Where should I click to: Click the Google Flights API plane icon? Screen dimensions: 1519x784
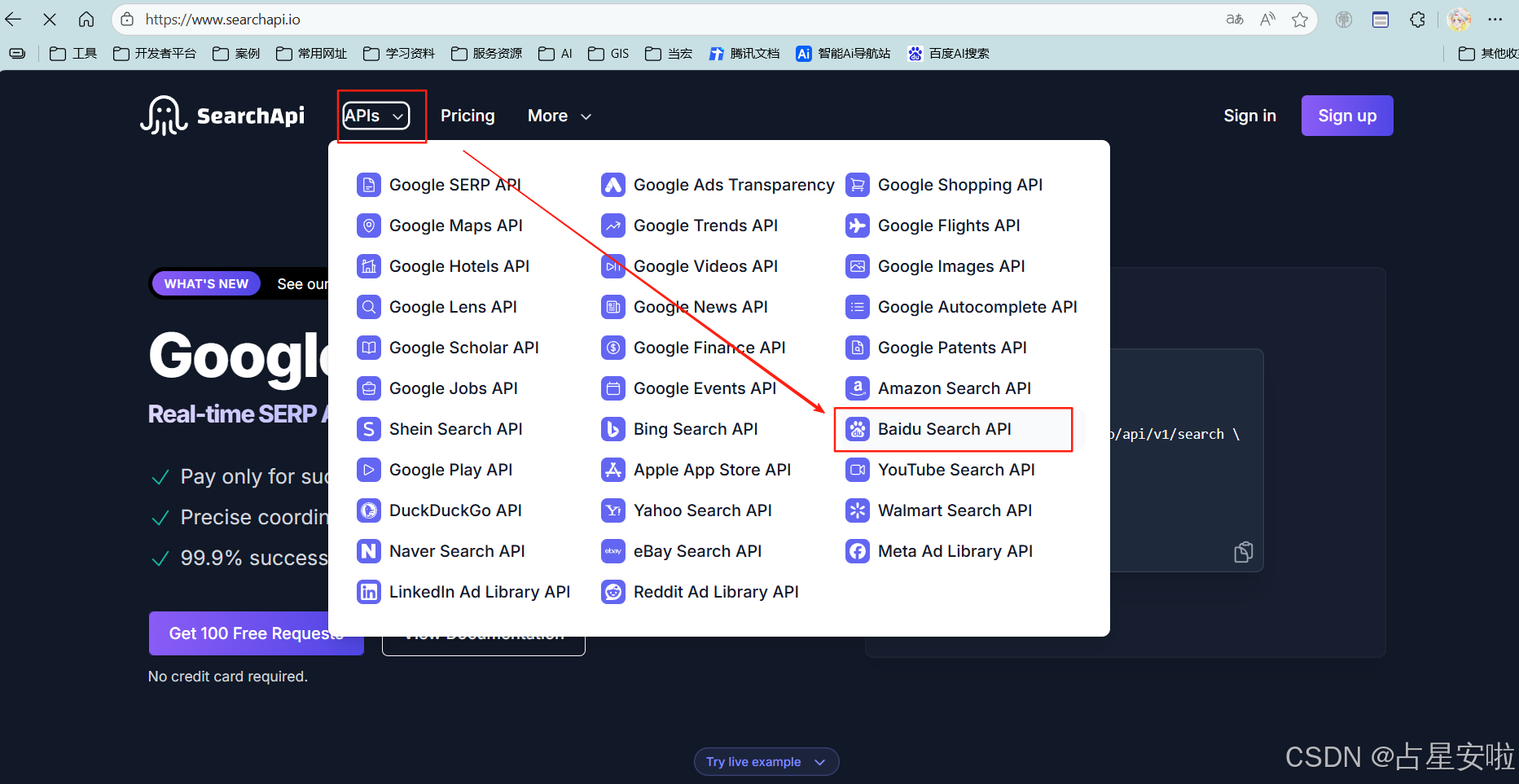pyautogui.click(x=858, y=226)
